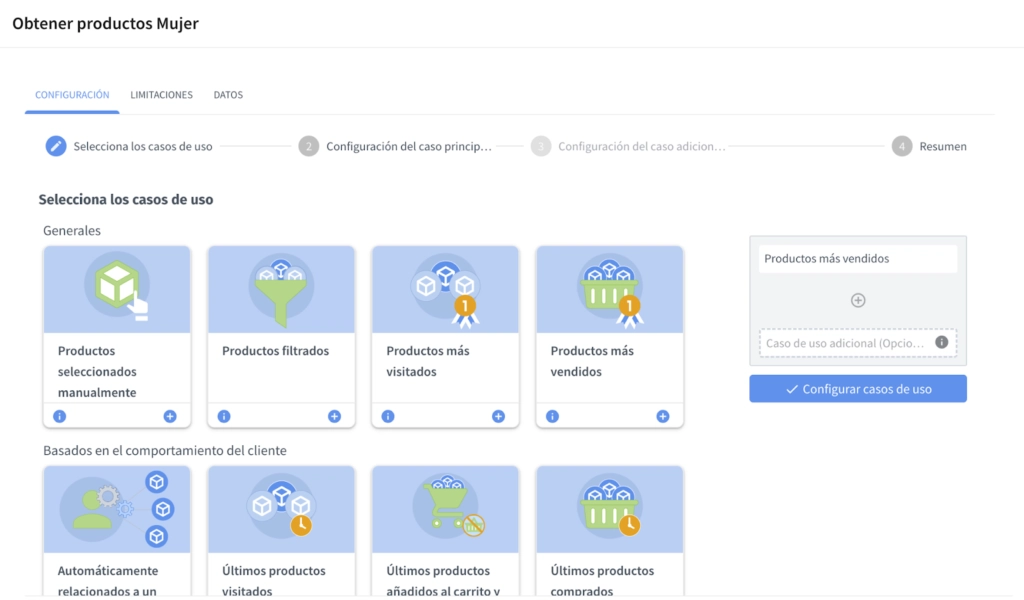Screen dimensions: 1024x600
Task: Click step 1 Selecciona los casos de uso
Action: point(129,146)
